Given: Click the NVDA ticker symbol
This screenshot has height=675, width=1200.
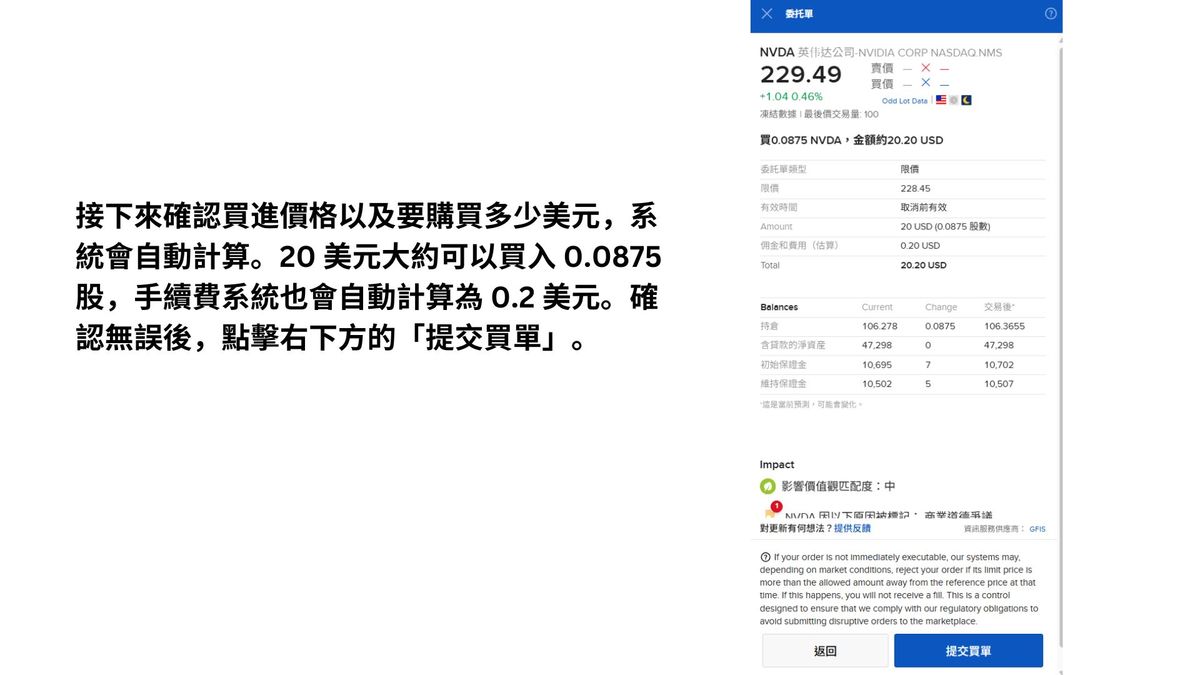Looking at the screenshot, I should pyautogui.click(x=777, y=52).
